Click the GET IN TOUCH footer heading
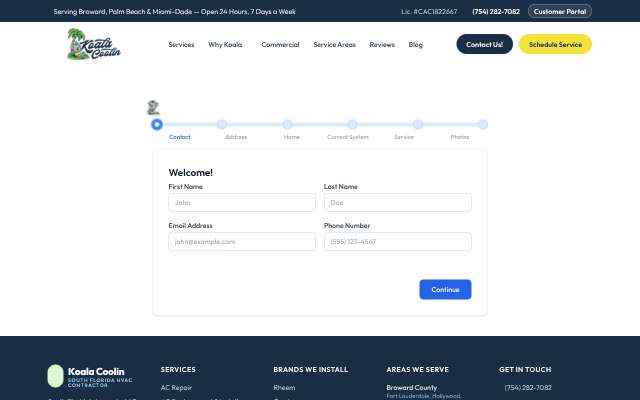The height and width of the screenshot is (400, 640). [x=525, y=369]
